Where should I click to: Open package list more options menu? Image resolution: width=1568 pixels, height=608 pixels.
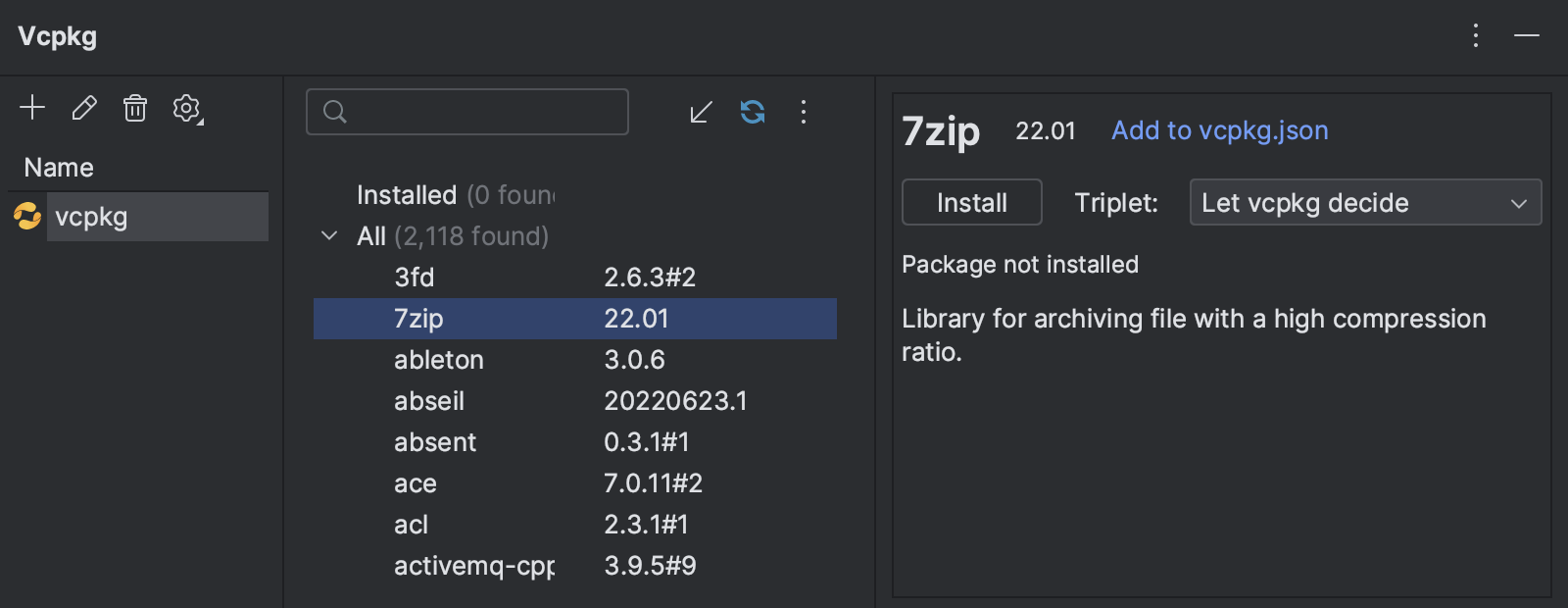point(804,112)
